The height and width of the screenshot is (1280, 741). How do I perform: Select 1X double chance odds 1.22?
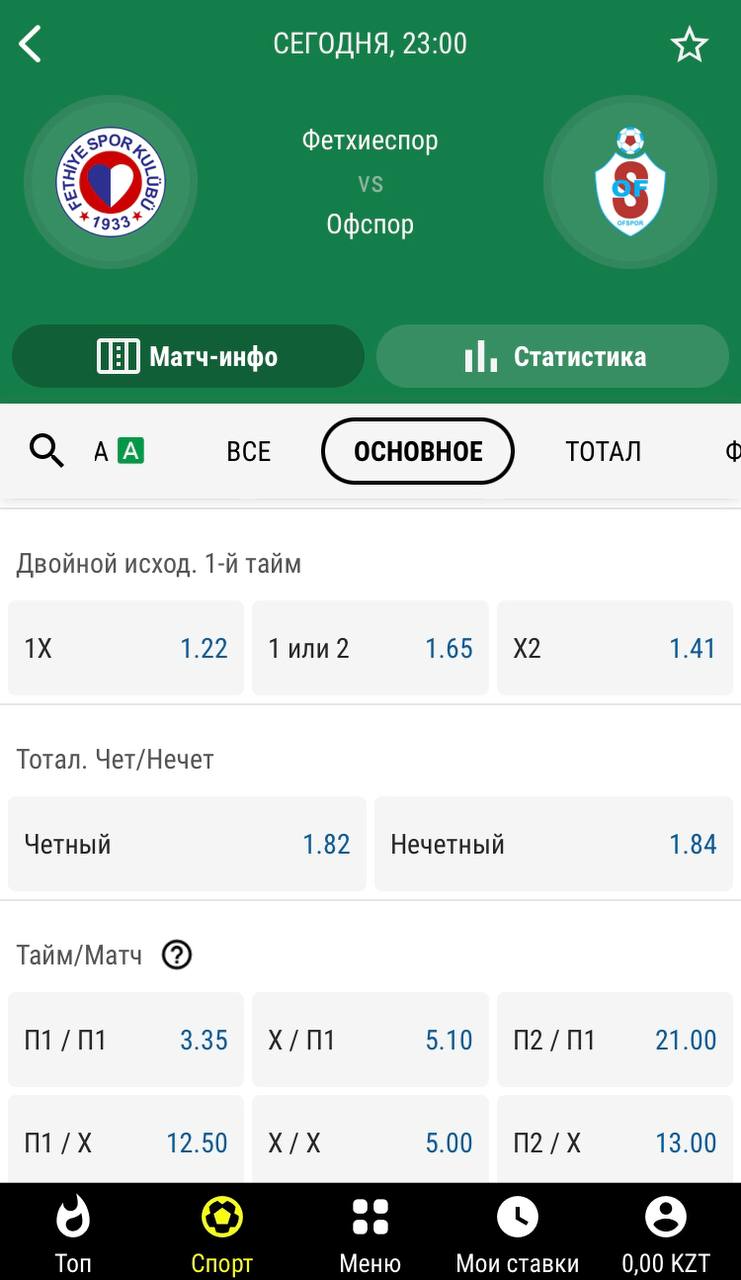126,648
